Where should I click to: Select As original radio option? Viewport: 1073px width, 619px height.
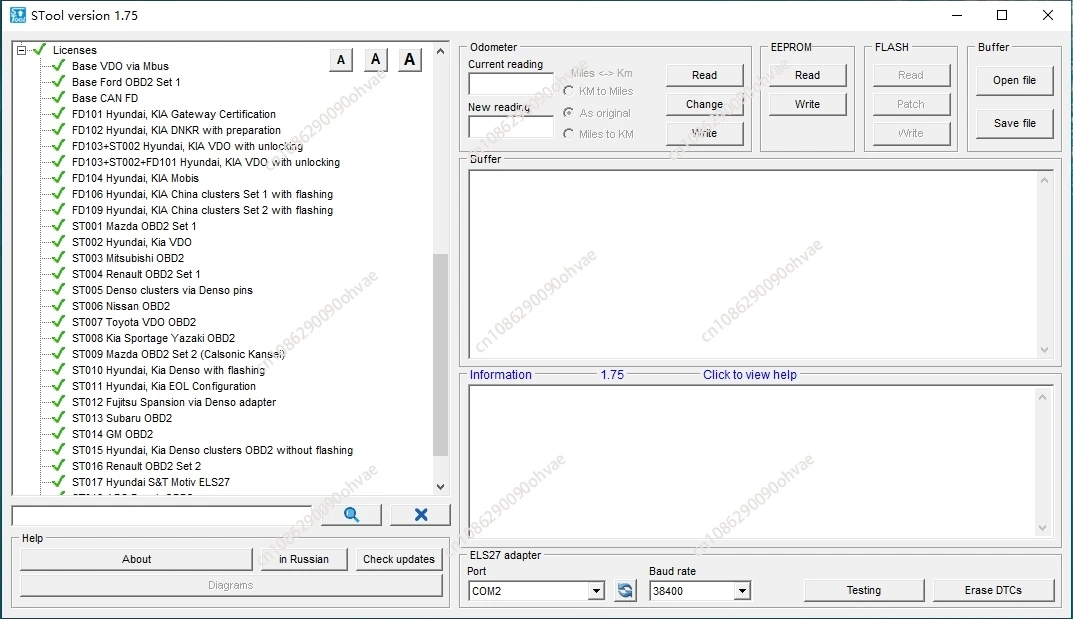(x=568, y=113)
